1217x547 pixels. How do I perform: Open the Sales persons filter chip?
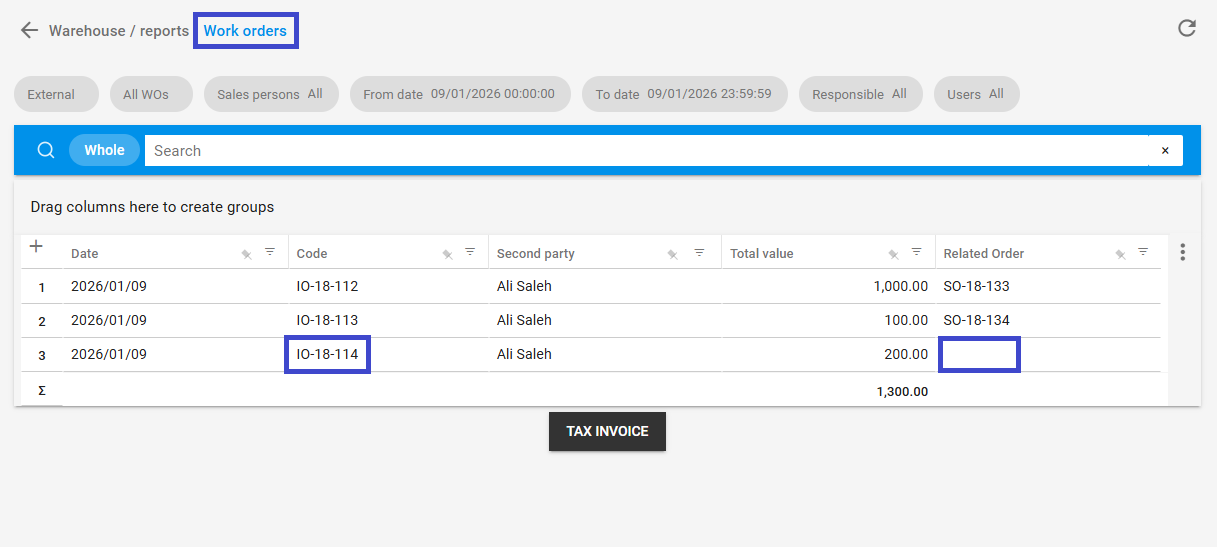point(271,94)
